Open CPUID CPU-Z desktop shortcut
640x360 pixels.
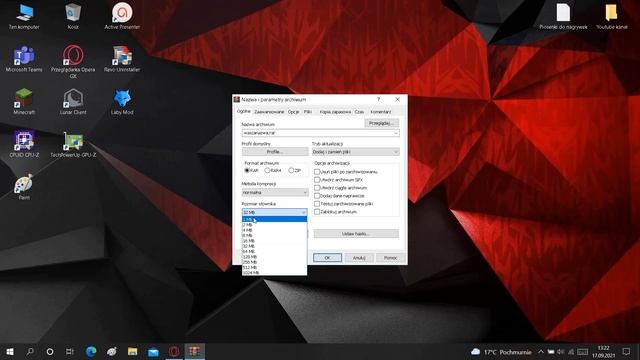[24, 144]
